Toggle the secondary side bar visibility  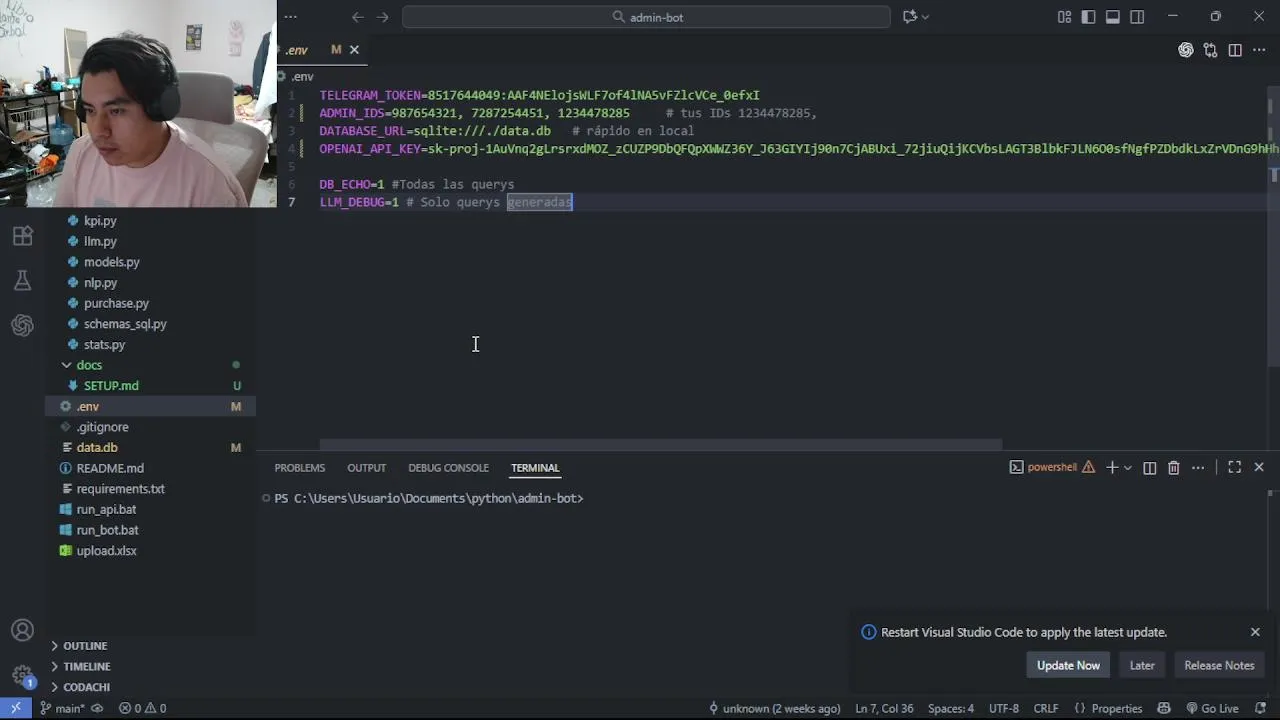tap(1137, 17)
